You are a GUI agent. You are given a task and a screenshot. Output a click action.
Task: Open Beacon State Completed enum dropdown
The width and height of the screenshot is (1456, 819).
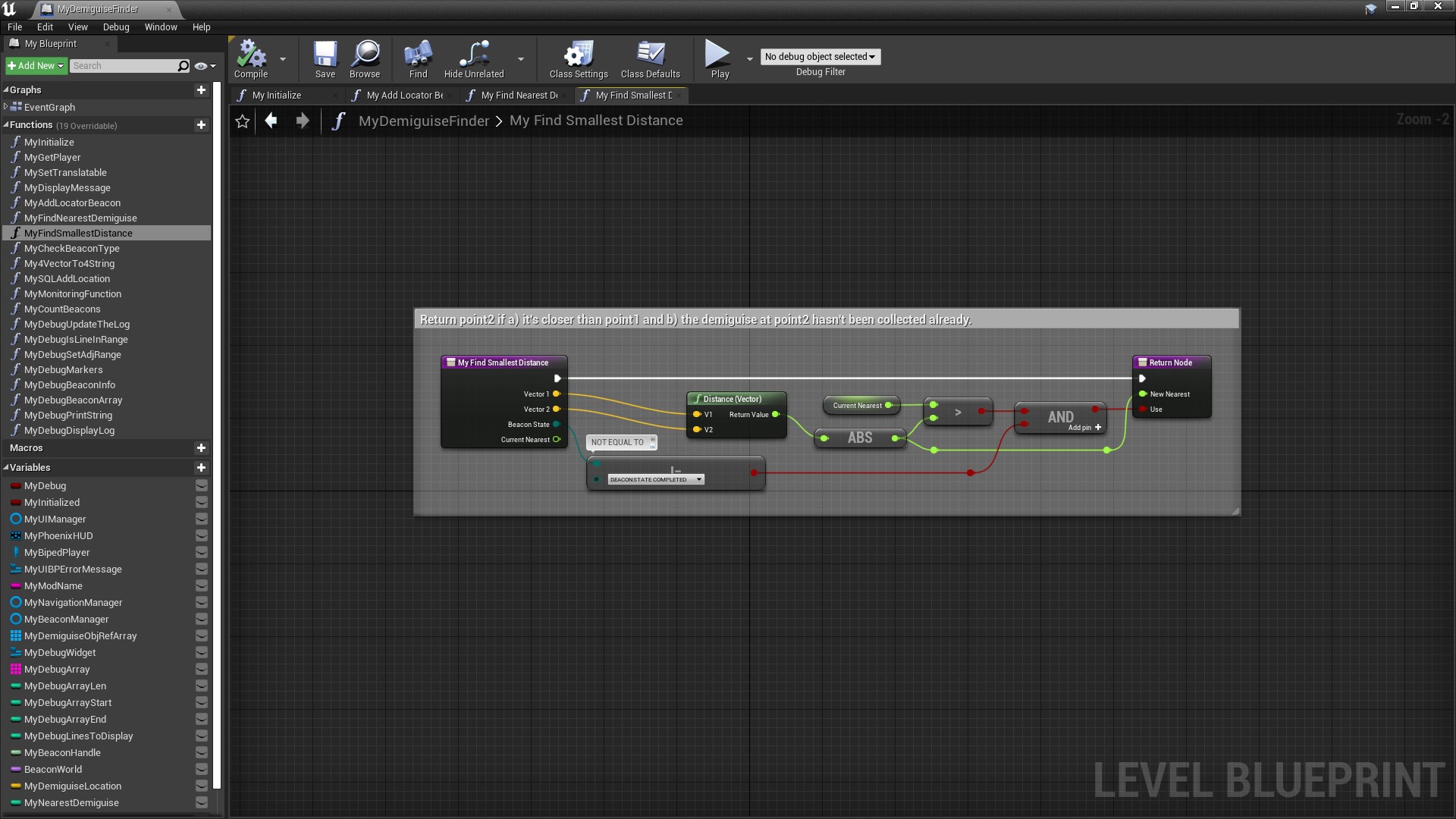pos(656,479)
